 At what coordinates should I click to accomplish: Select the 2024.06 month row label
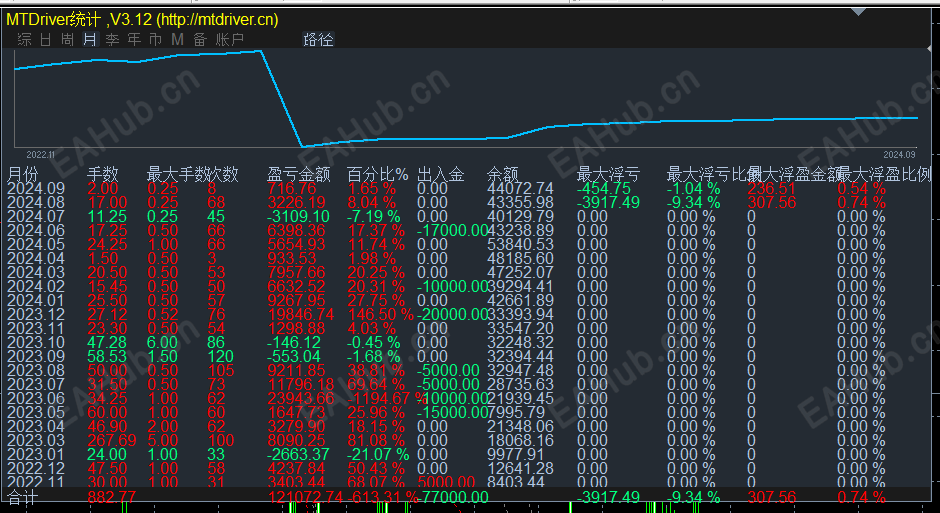[x=36, y=231]
